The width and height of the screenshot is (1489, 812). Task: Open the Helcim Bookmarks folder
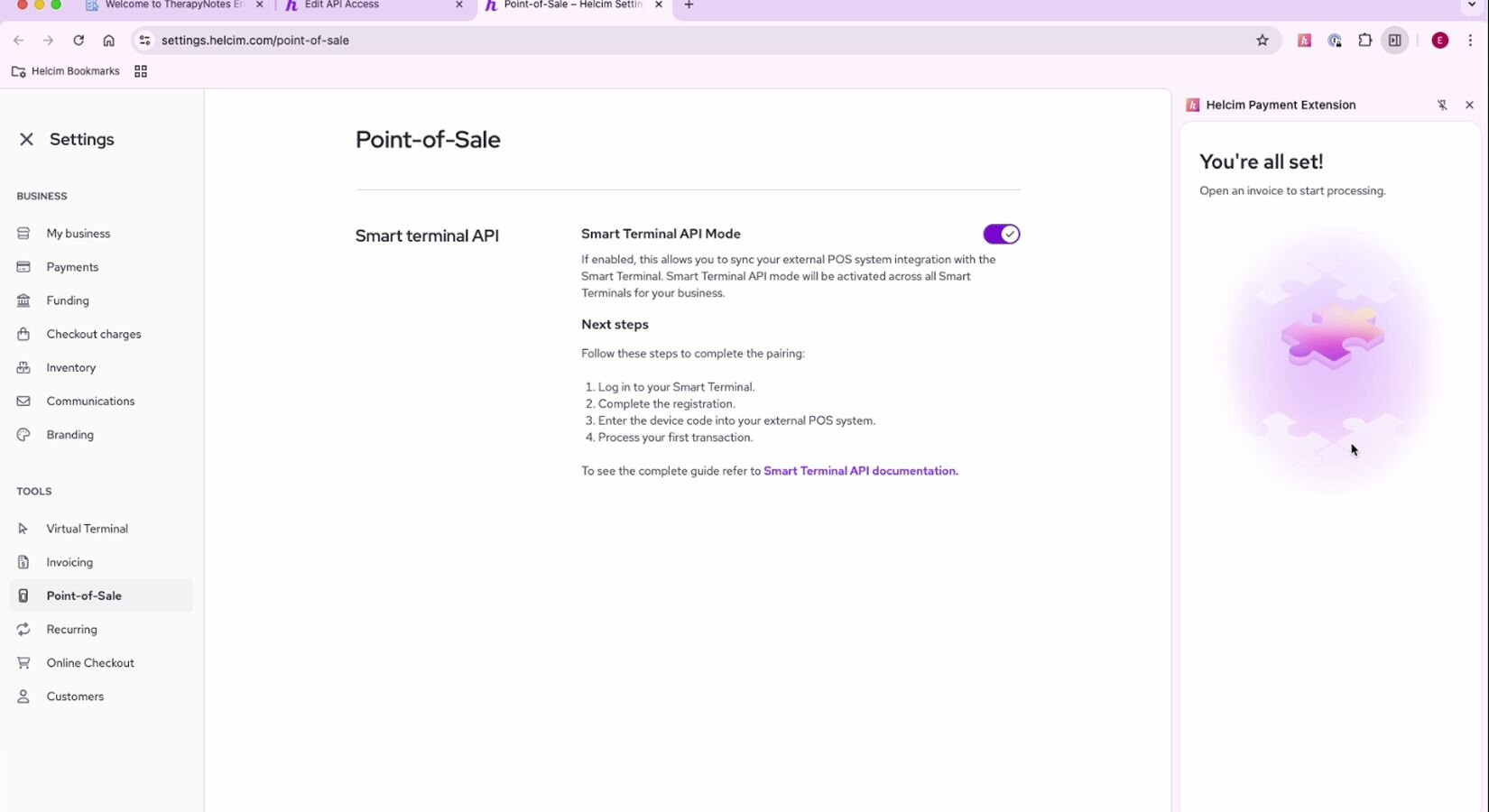pyautogui.click(x=66, y=71)
